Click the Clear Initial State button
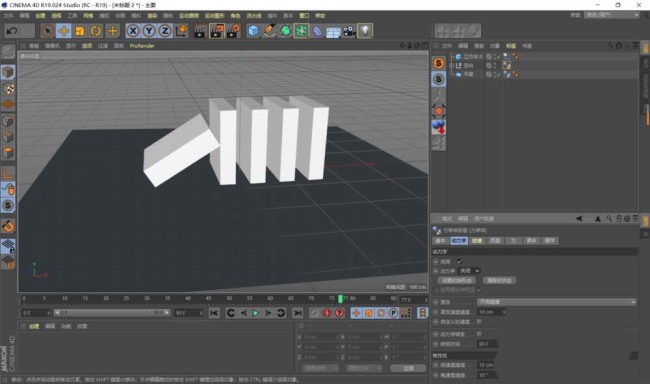This screenshot has height=384, width=650. pos(499,280)
